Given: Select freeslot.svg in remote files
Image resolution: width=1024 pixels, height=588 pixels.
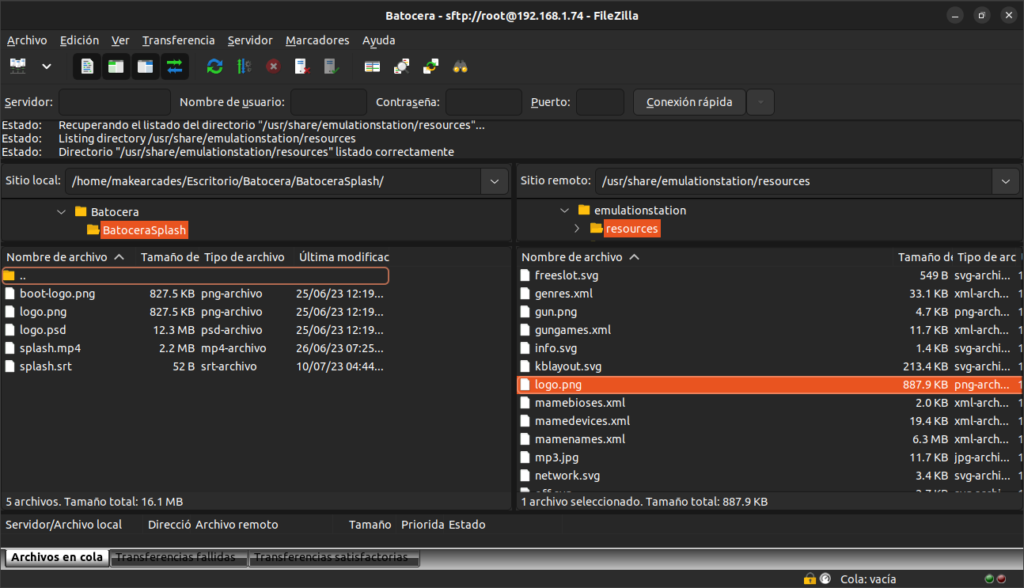Looking at the screenshot, I should pyautogui.click(x=566, y=276).
